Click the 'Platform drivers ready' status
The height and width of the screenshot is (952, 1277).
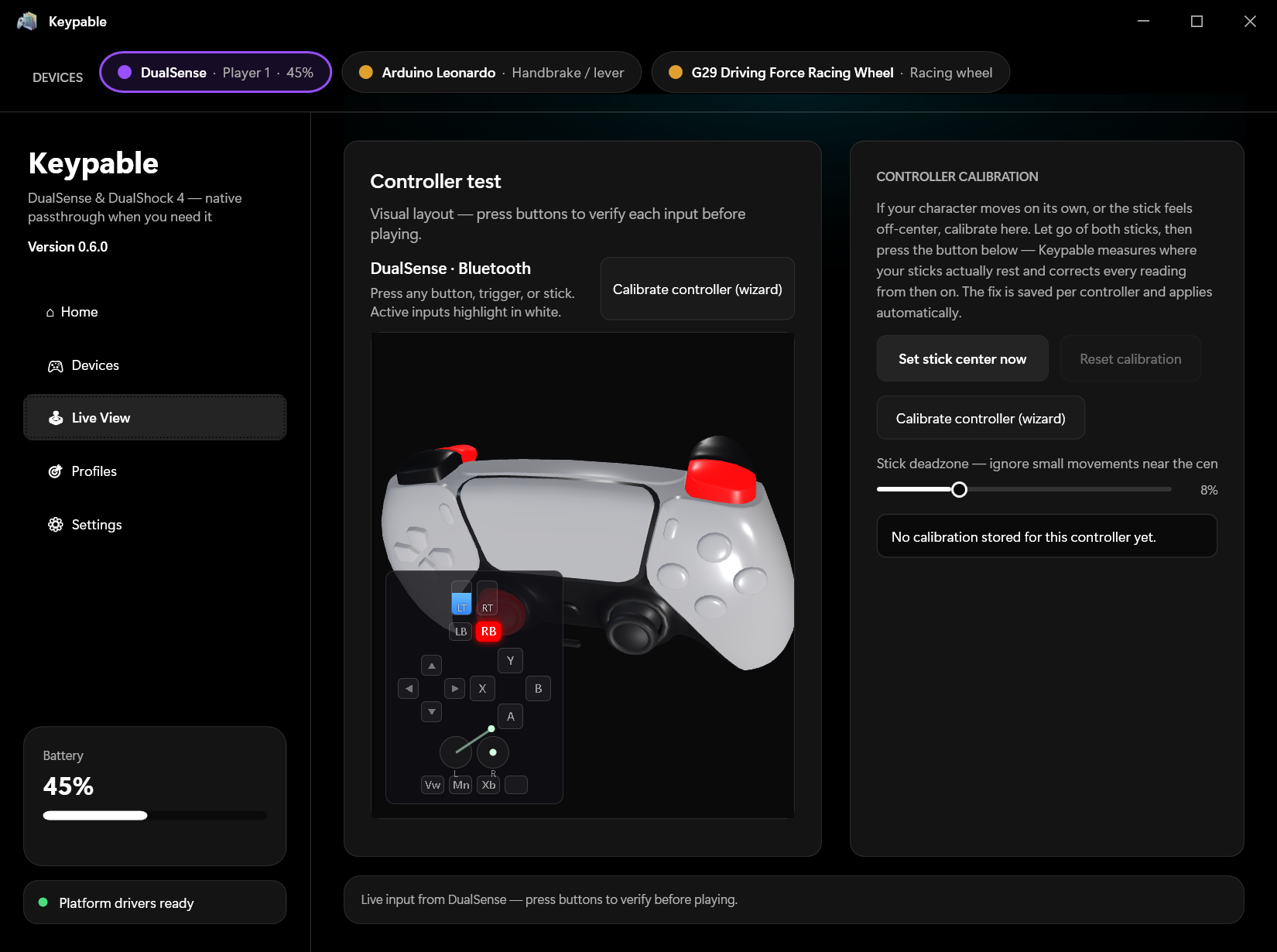[155, 902]
